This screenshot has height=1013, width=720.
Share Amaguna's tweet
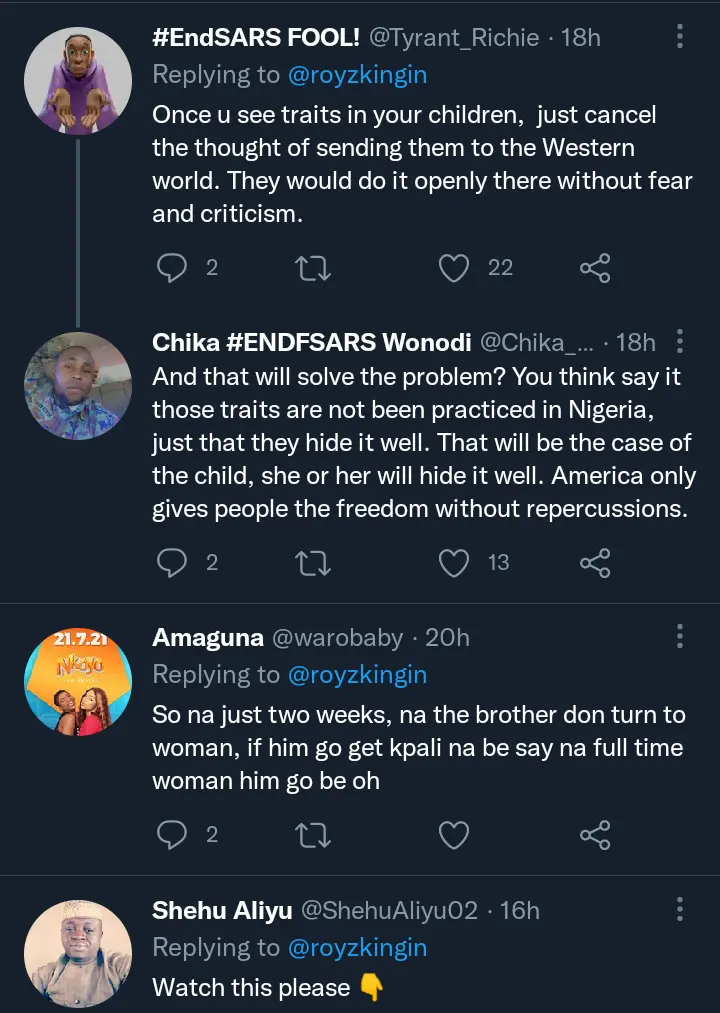coord(595,834)
